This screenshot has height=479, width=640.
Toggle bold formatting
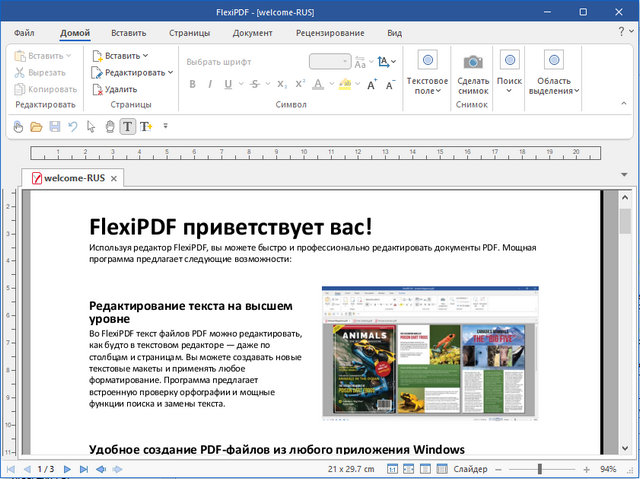[192, 85]
